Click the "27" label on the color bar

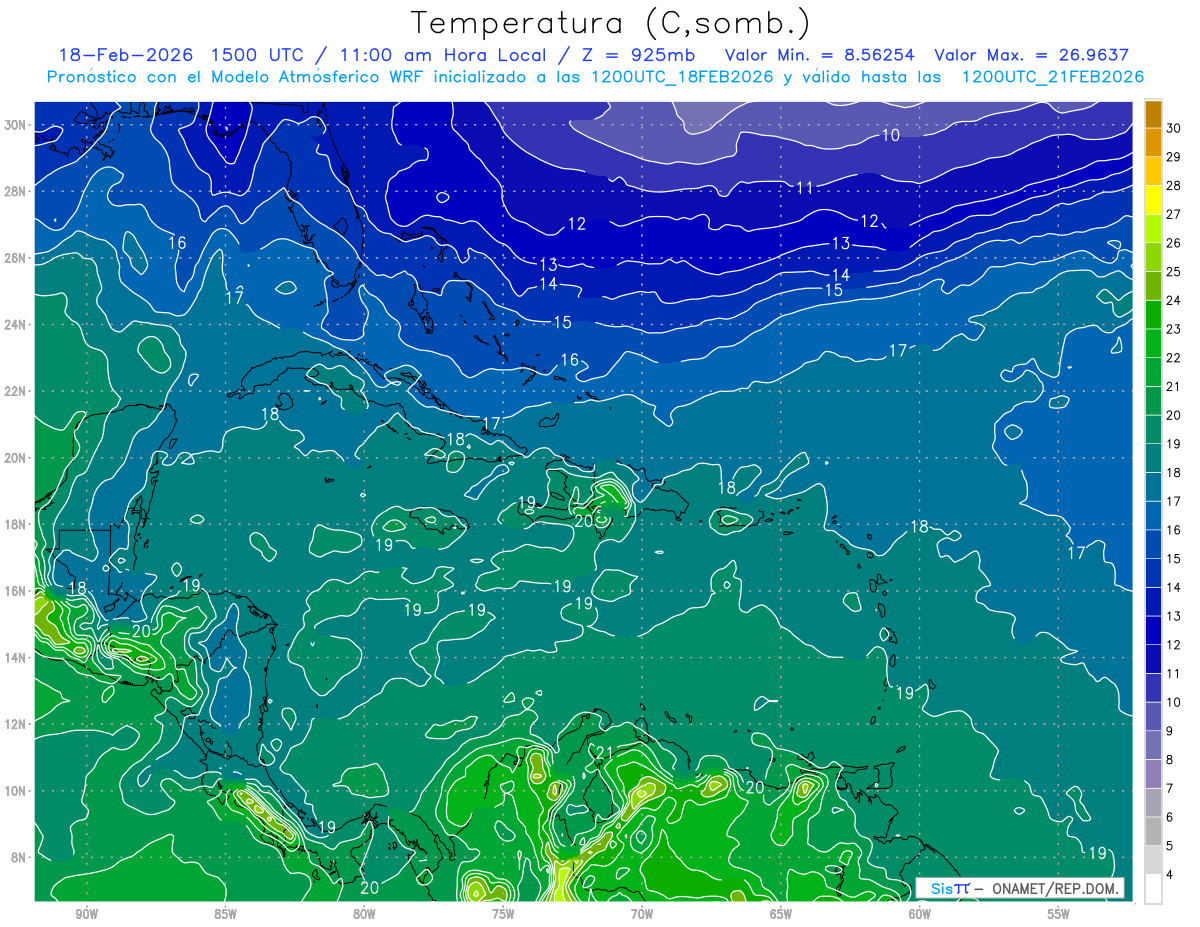1174,214
